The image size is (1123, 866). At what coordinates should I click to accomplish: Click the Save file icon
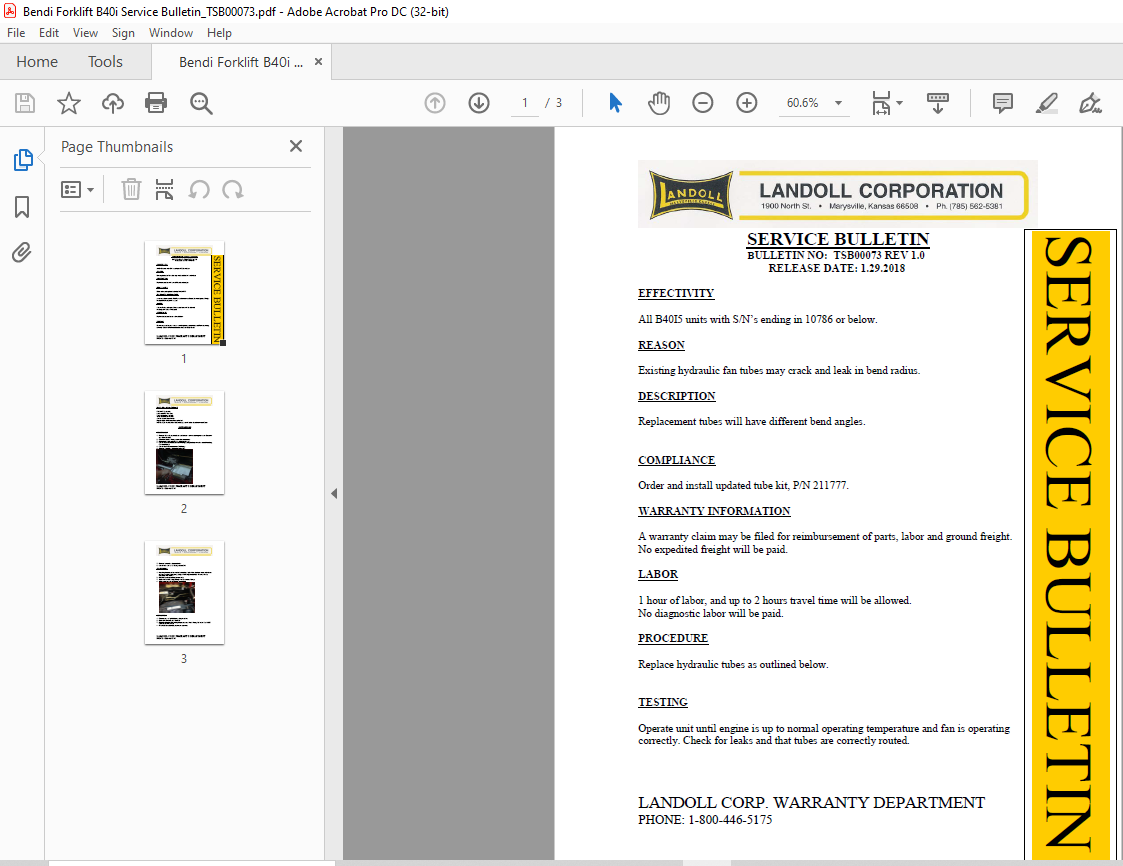[x=25, y=103]
